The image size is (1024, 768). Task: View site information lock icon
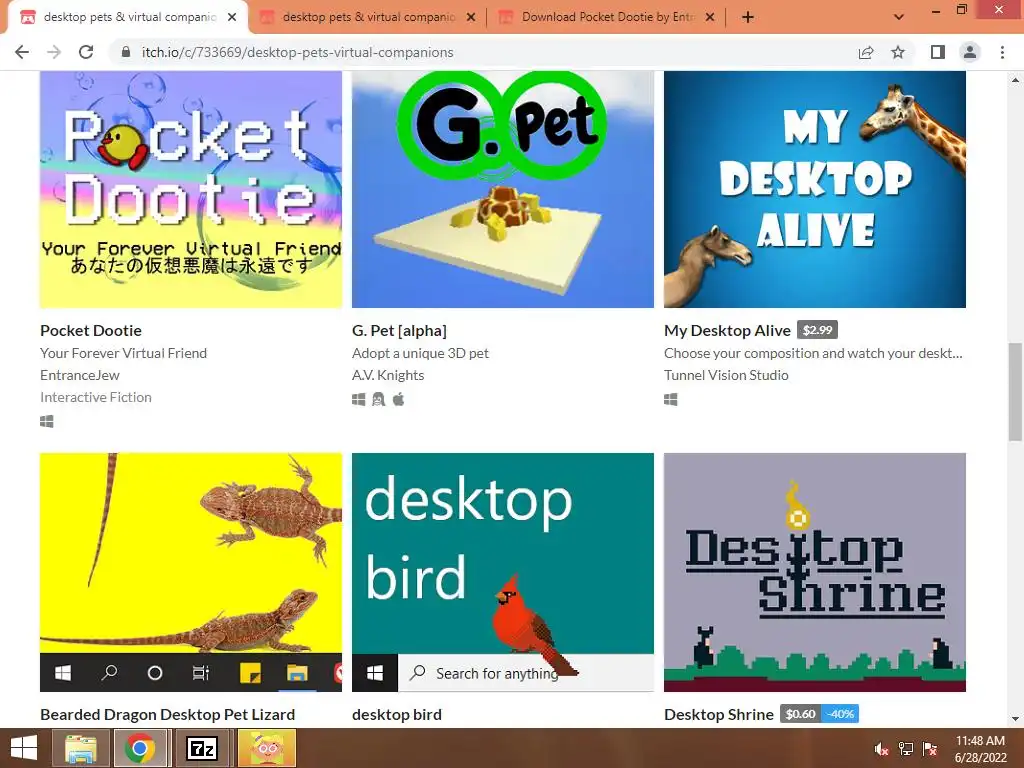(126, 52)
